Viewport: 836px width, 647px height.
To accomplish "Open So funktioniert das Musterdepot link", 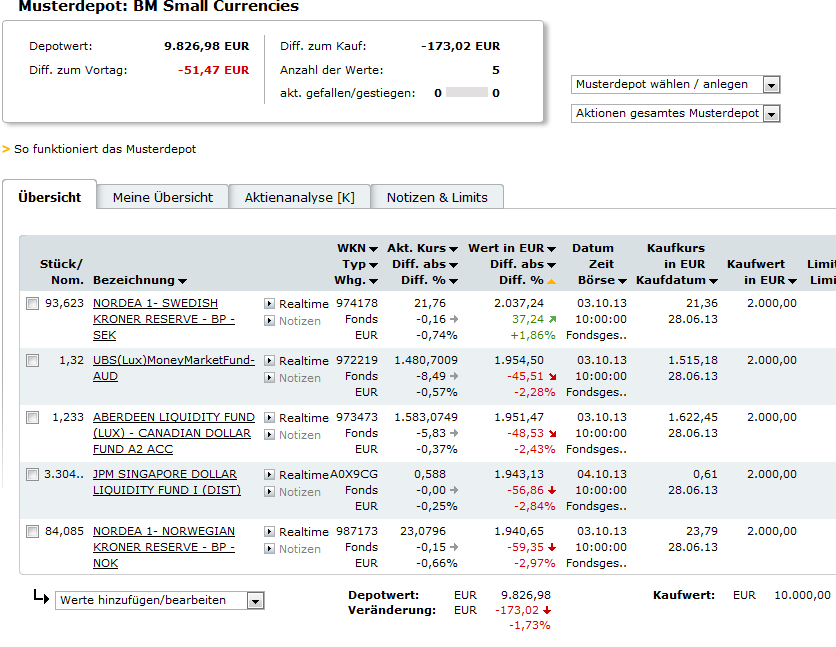I will tap(105, 149).
